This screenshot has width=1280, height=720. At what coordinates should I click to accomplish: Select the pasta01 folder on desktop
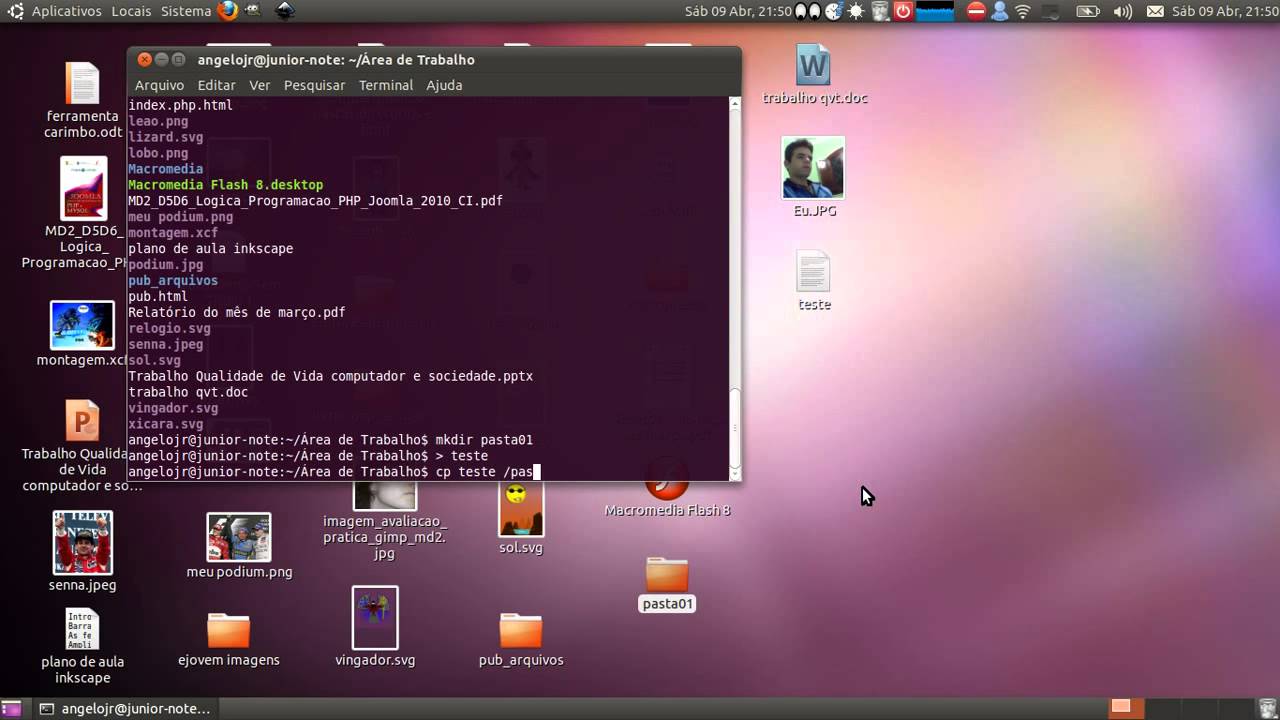[x=667, y=584]
